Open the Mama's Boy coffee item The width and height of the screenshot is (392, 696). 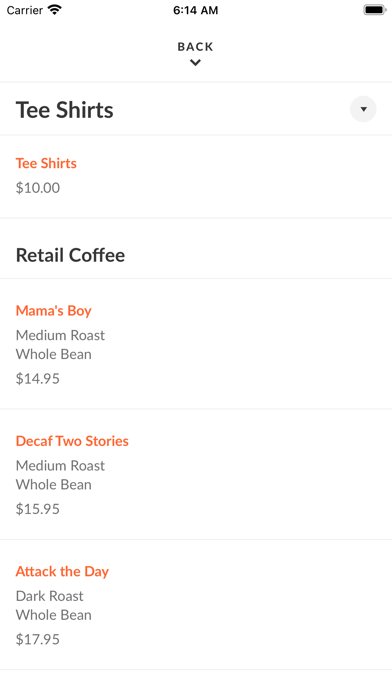pos(54,311)
